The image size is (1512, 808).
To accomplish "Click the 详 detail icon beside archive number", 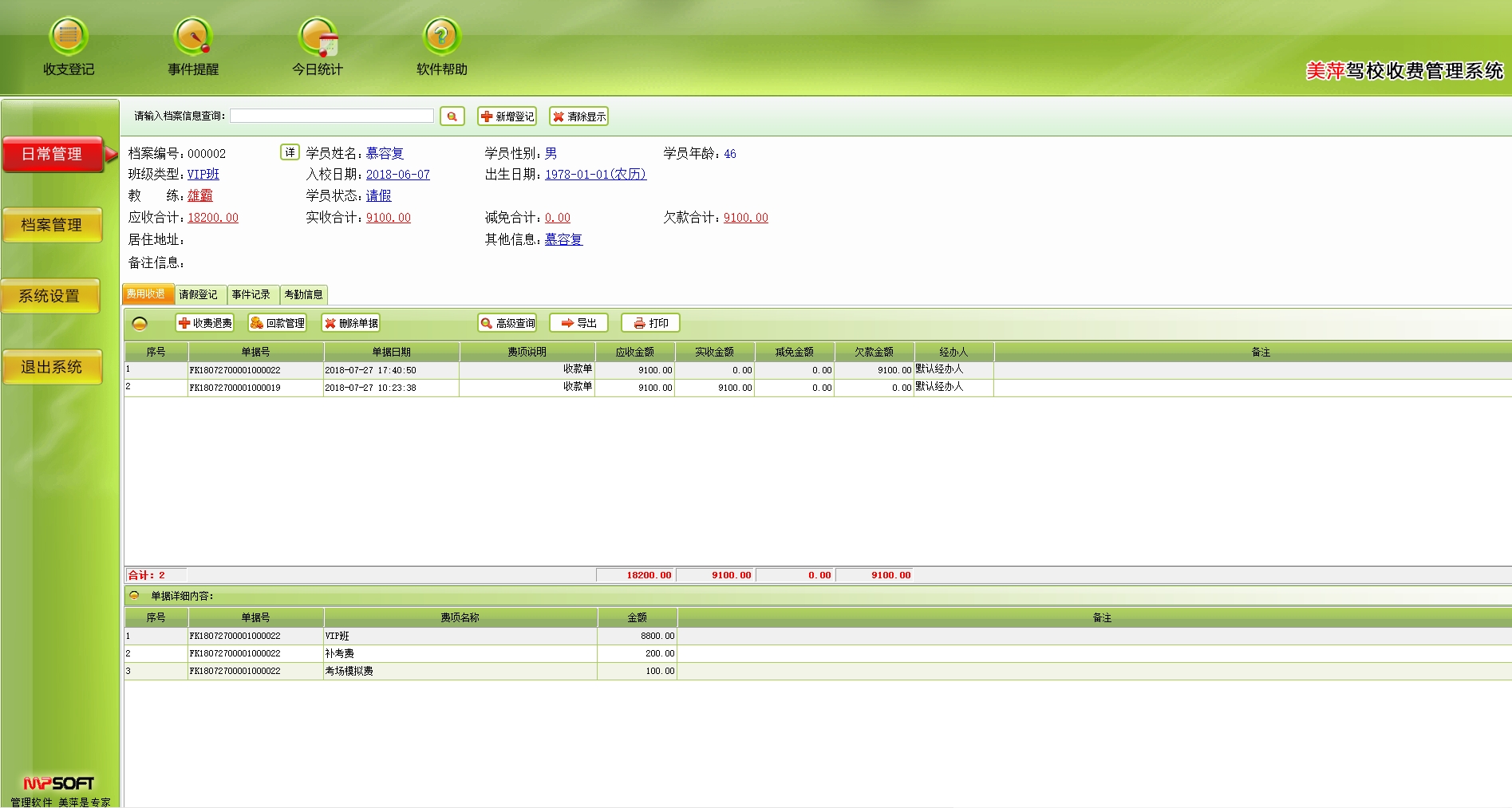I will coord(290,152).
